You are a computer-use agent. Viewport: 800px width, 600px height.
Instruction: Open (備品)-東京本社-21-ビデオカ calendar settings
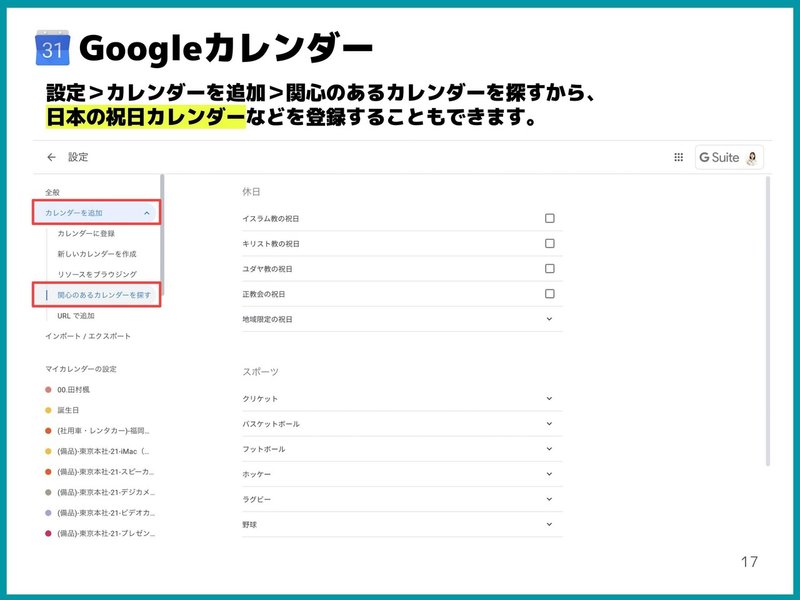pyautogui.click(x=106, y=513)
